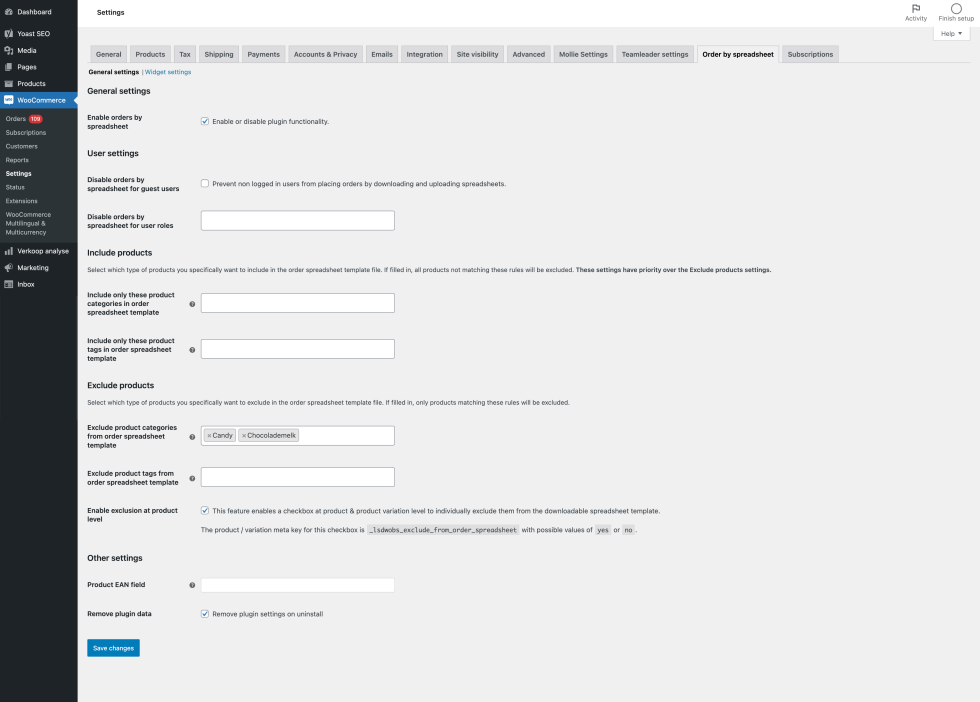
Task: Open the Disable orders for user roles selector
Action: click(x=297, y=220)
